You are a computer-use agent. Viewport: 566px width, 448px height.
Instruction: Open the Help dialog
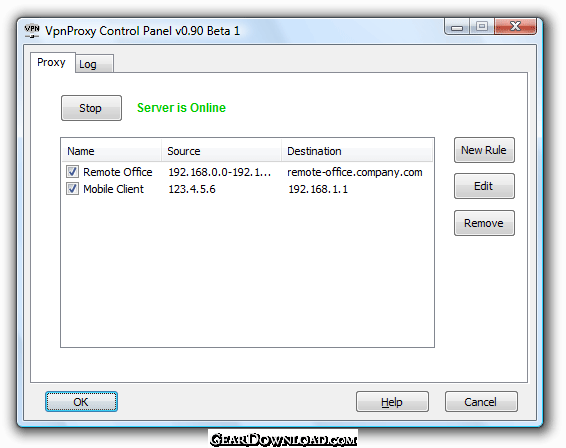pos(392,401)
